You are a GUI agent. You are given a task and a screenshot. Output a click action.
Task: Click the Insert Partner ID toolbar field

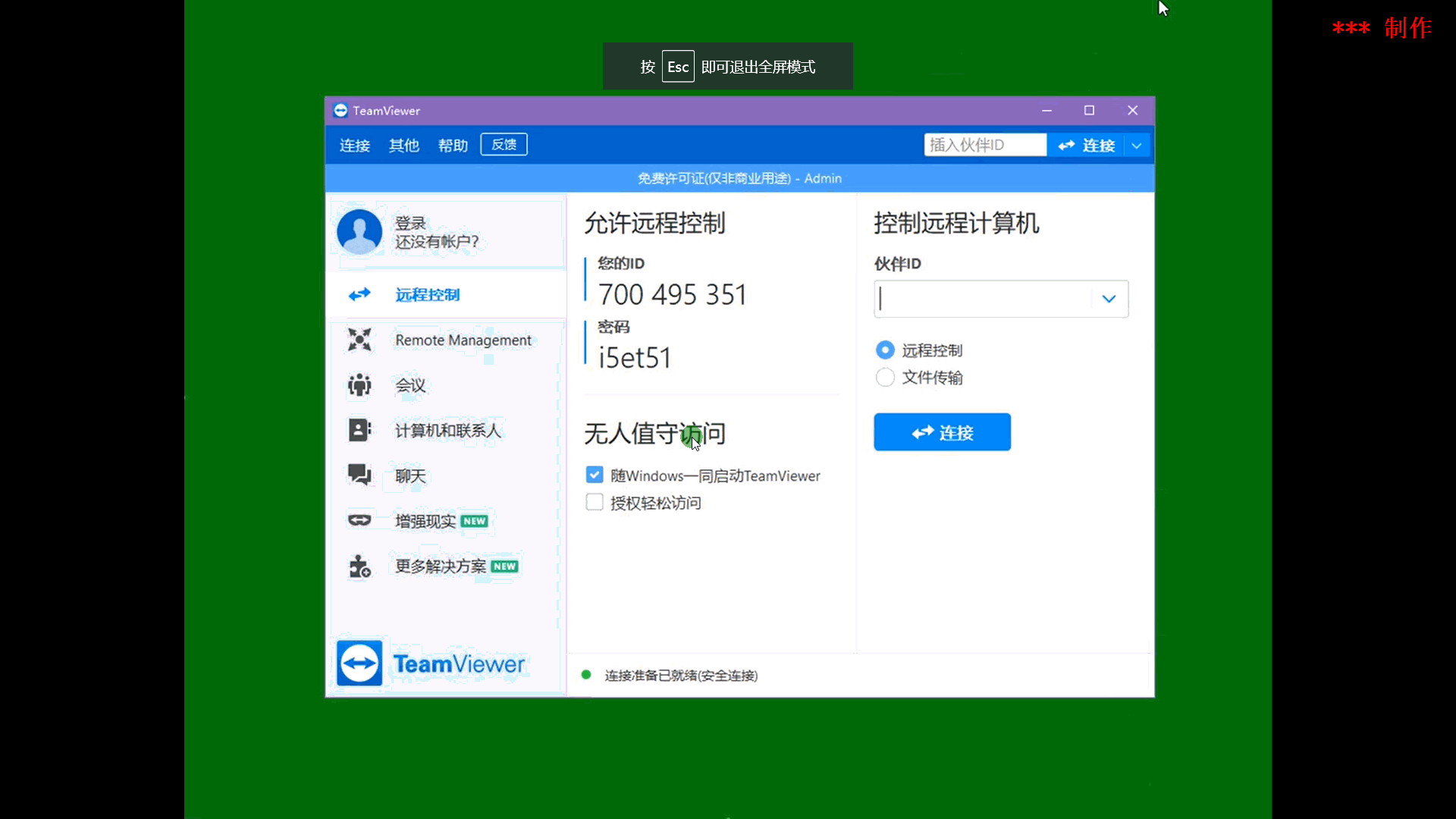click(x=984, y=145)
